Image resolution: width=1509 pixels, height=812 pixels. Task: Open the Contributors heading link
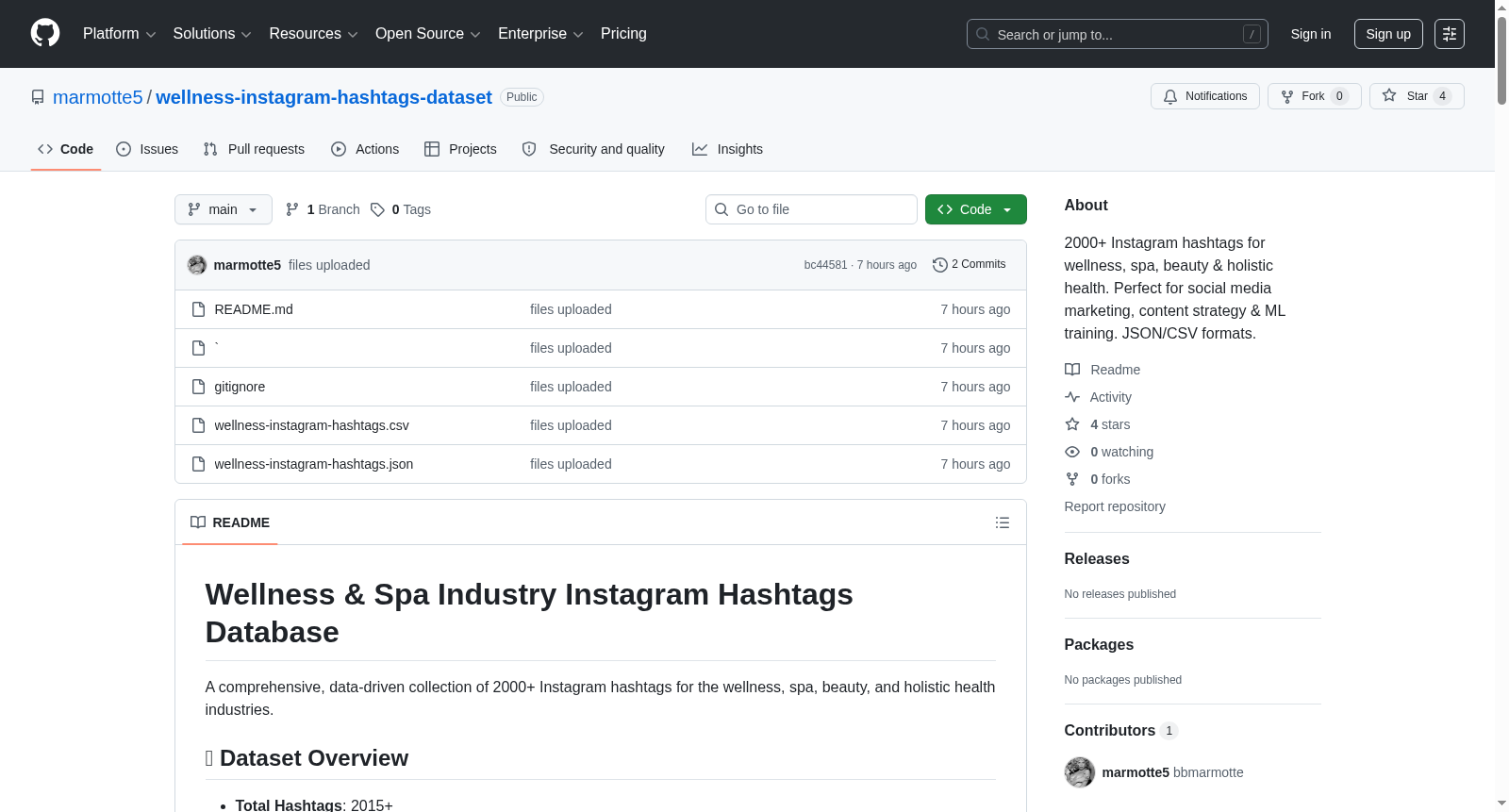[x=1120, y=731]
